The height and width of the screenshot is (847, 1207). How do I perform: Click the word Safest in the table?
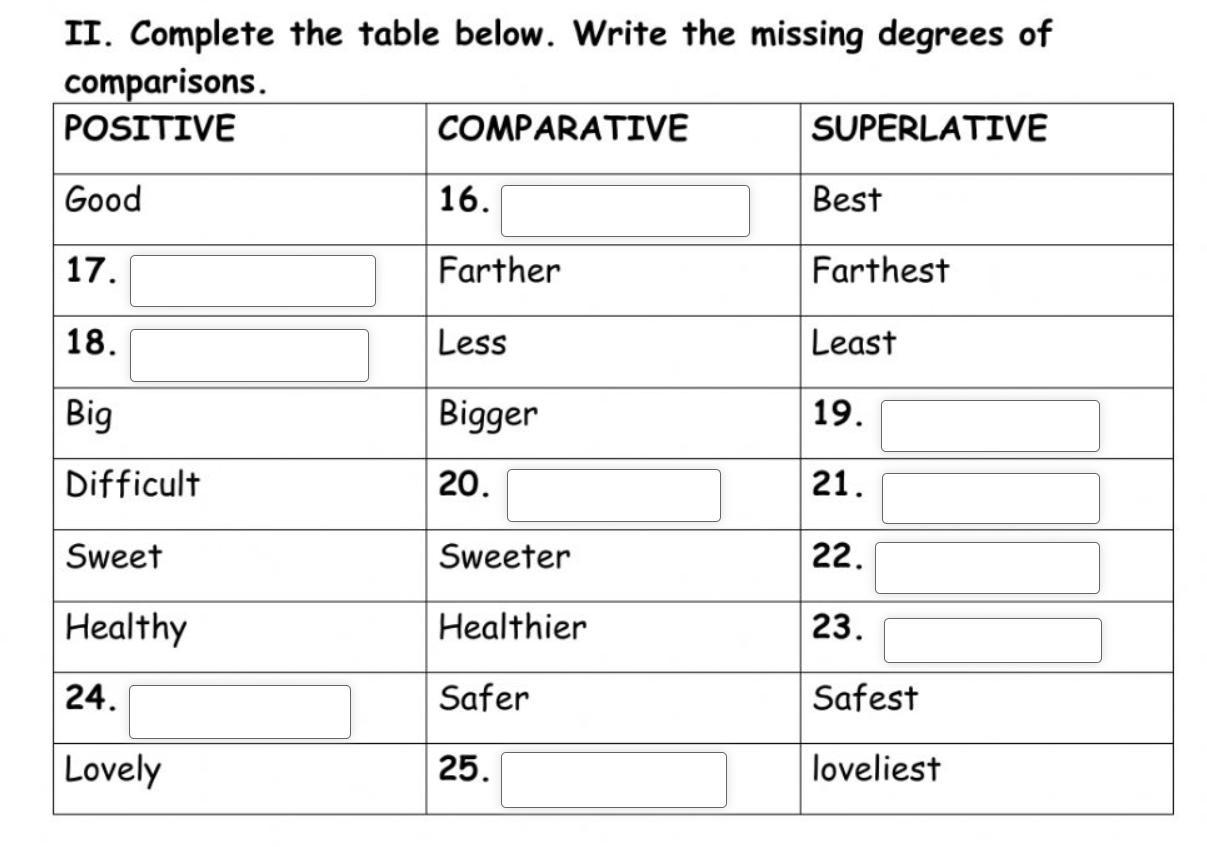[864, 698]
